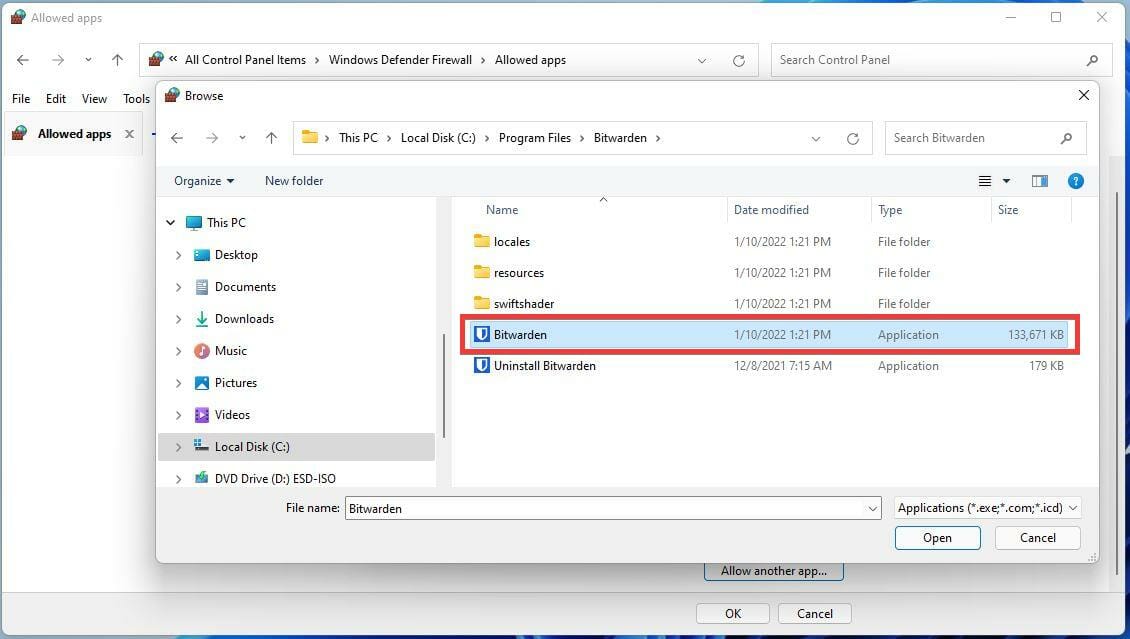
Task: Click Windows Defender Firewall breadcrumb
Action: click(x=400, y=60)
